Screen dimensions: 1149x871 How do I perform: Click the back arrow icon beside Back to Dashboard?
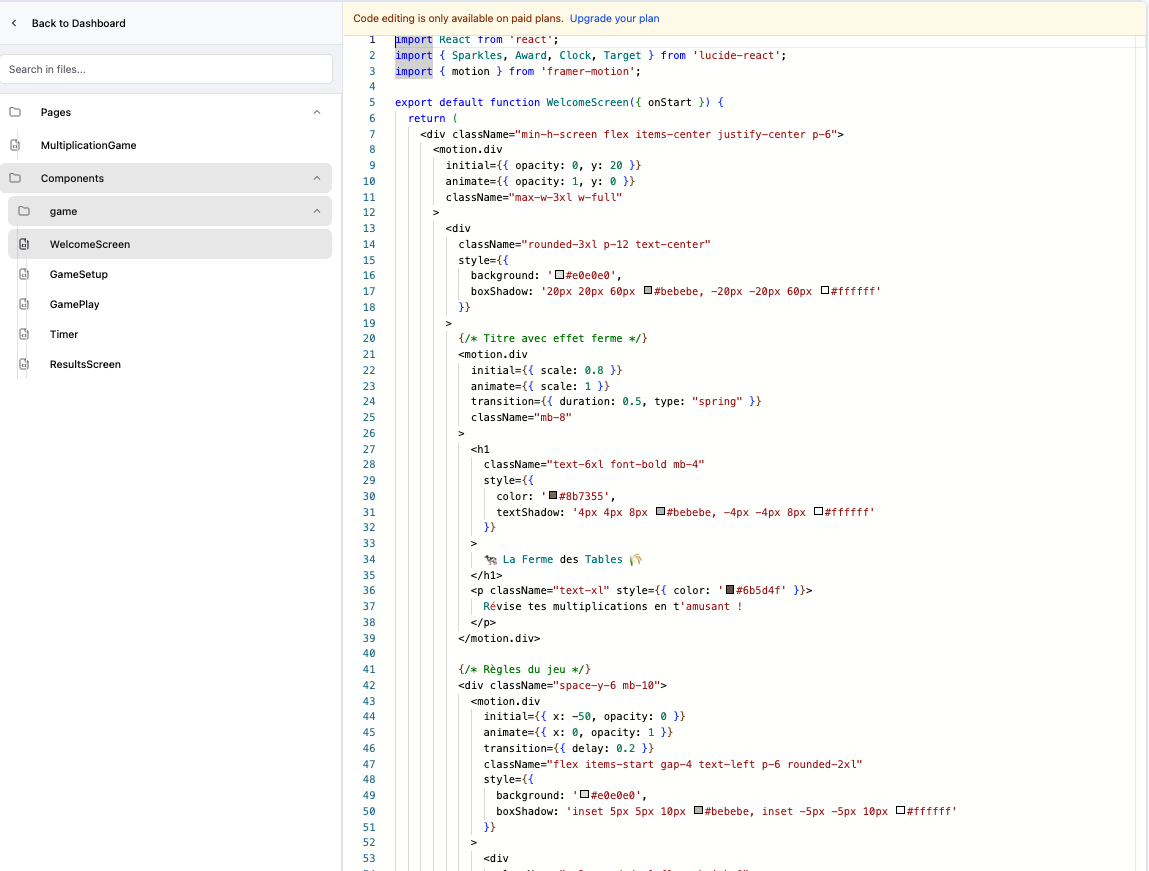14,23
